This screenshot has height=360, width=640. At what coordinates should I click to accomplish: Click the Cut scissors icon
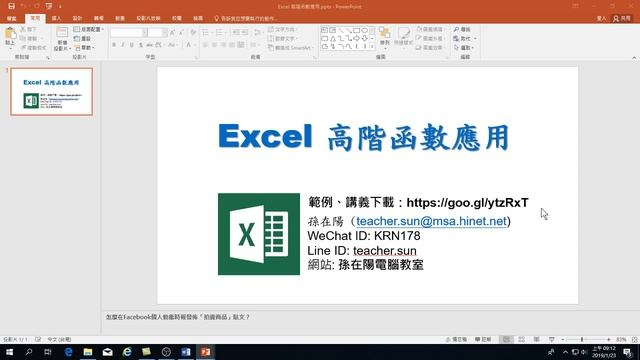[x=23, y=29]
